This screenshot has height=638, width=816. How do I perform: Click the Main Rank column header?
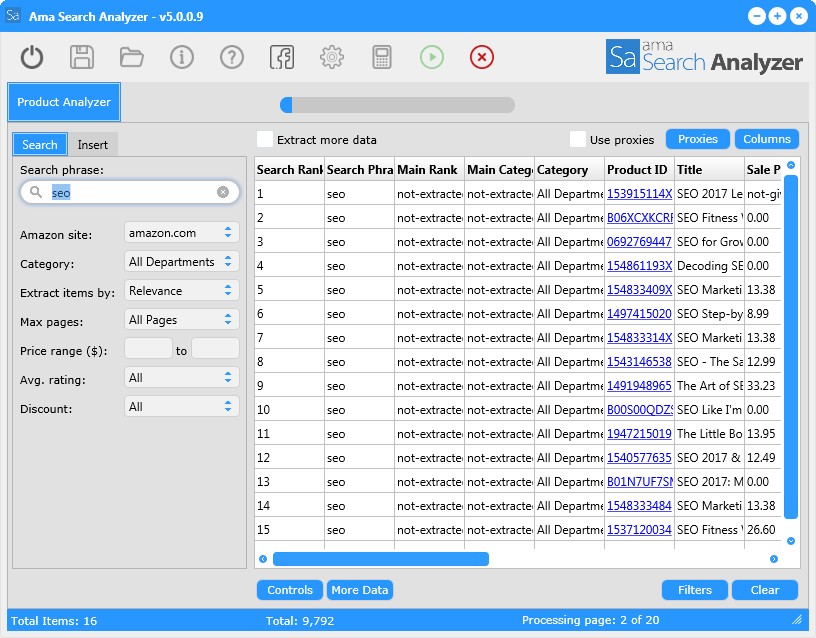tap(429, 170)
